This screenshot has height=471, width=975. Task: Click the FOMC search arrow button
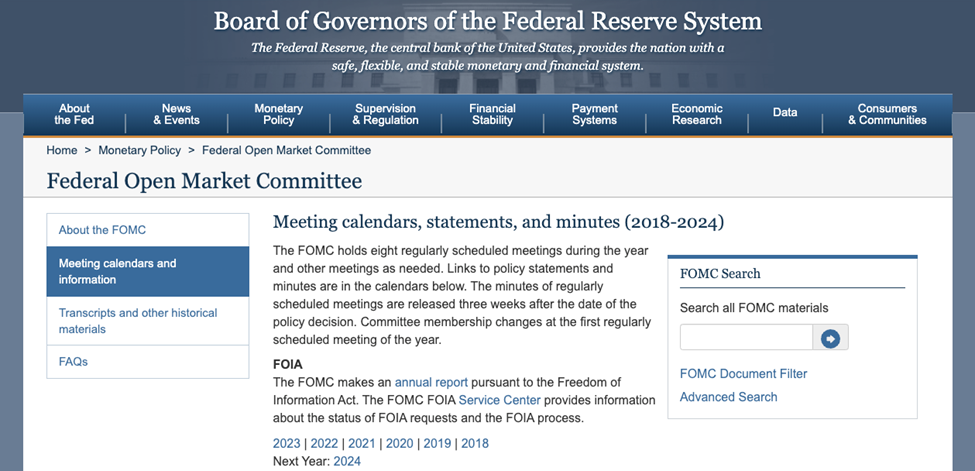(x=830, y=339)
